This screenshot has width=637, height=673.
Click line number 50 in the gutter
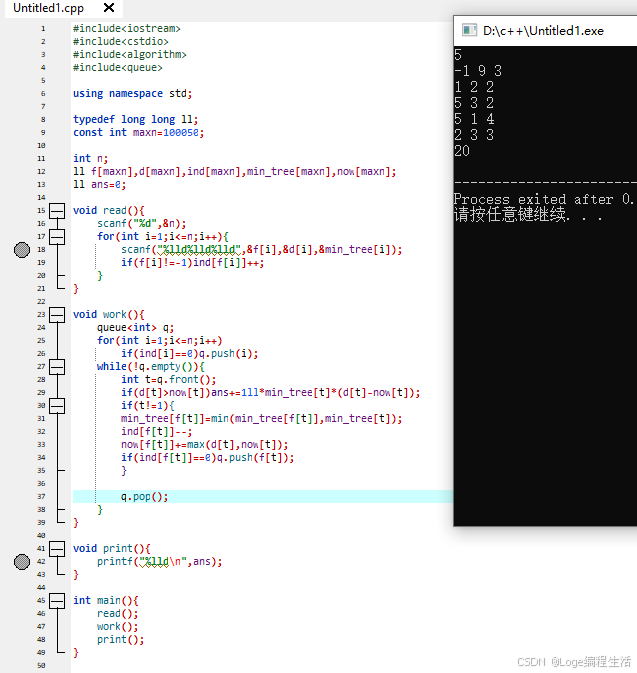tap(41, 665)
